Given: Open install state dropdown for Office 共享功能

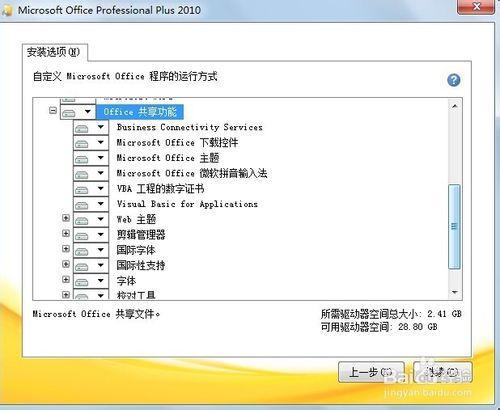Looking at the screenshot, I should pyautogui.click(x=78, y=112).
